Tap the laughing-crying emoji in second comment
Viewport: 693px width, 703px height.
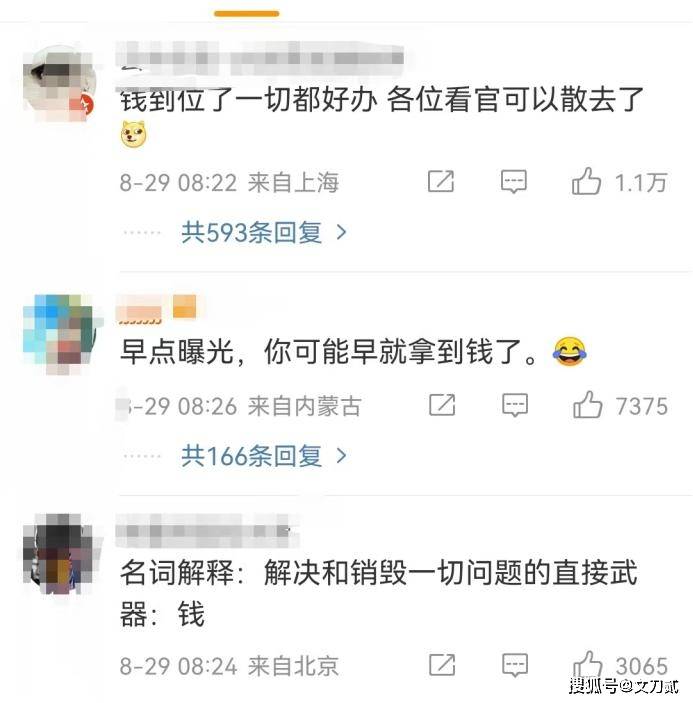570,351
